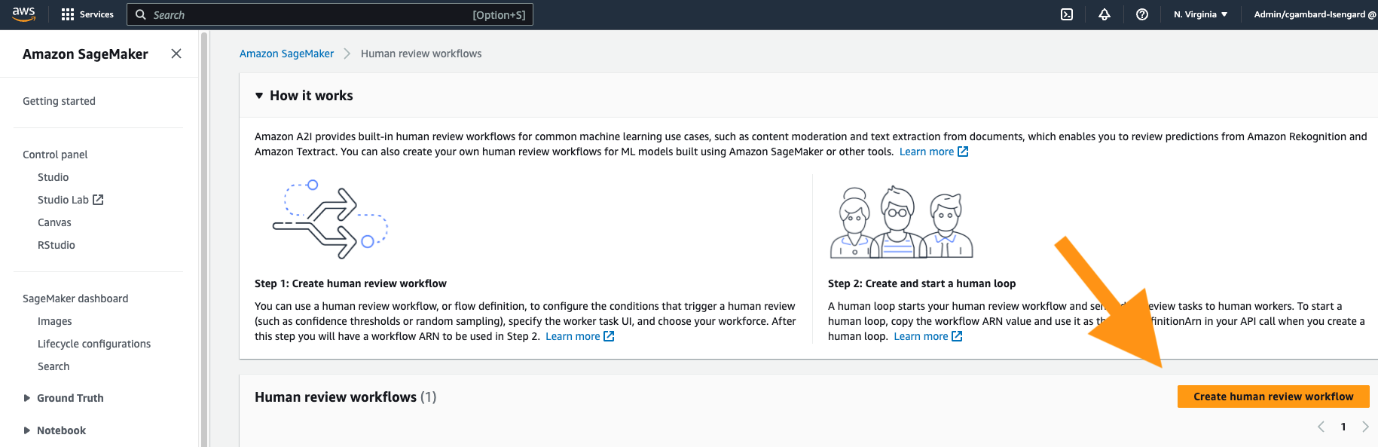1378x447 pixels.
Task: Open the CloudShell terminal icon
Action: [1067, 15]
